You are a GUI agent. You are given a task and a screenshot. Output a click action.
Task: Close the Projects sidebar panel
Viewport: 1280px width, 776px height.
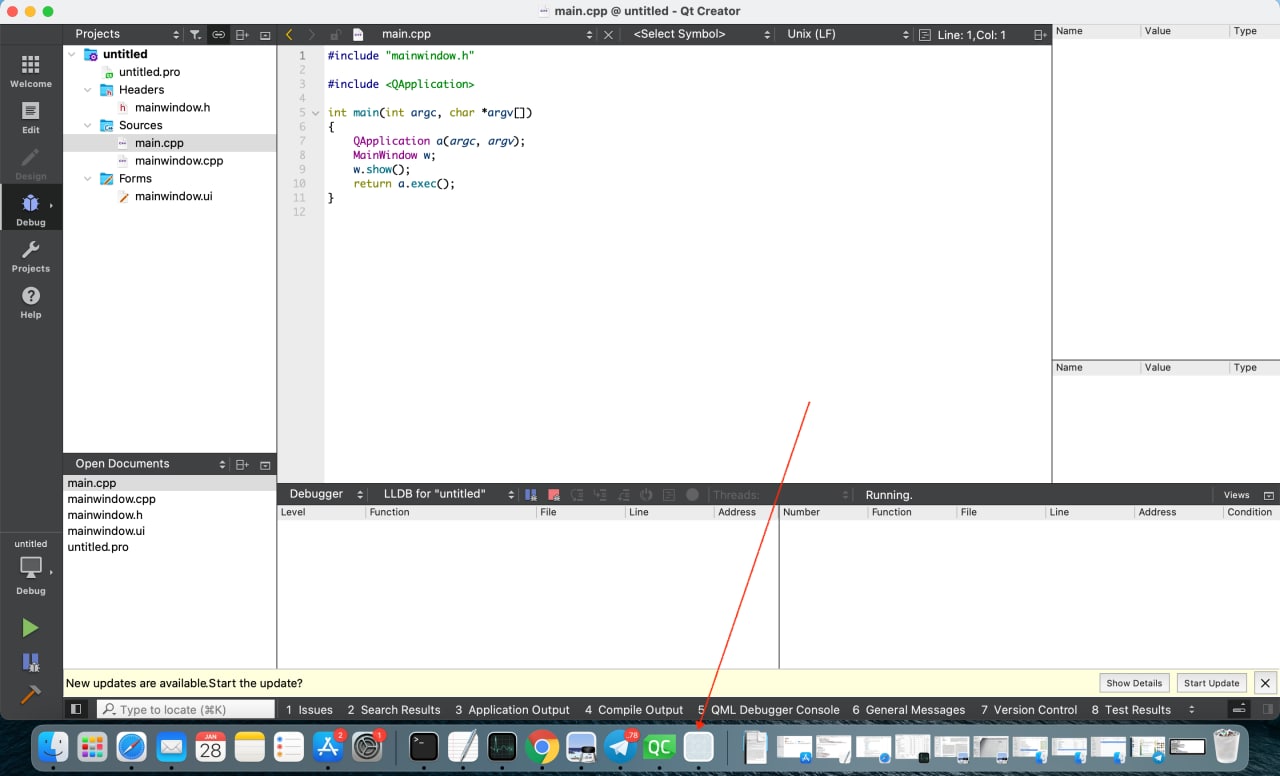[x=265, y=34]
